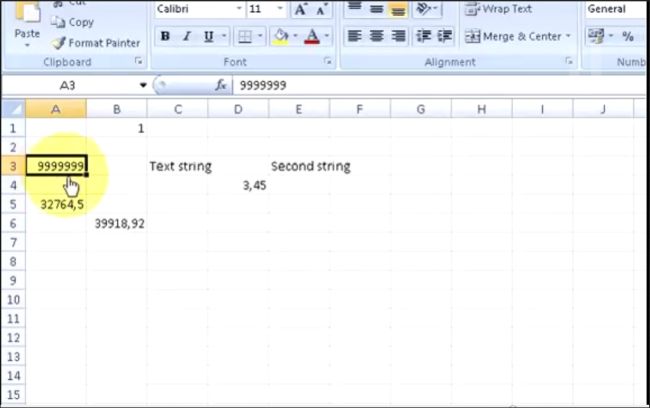Select cell containing 'Text string'
Screen dimensions: 650x408
pyautogui.click(x=177, y=166)
